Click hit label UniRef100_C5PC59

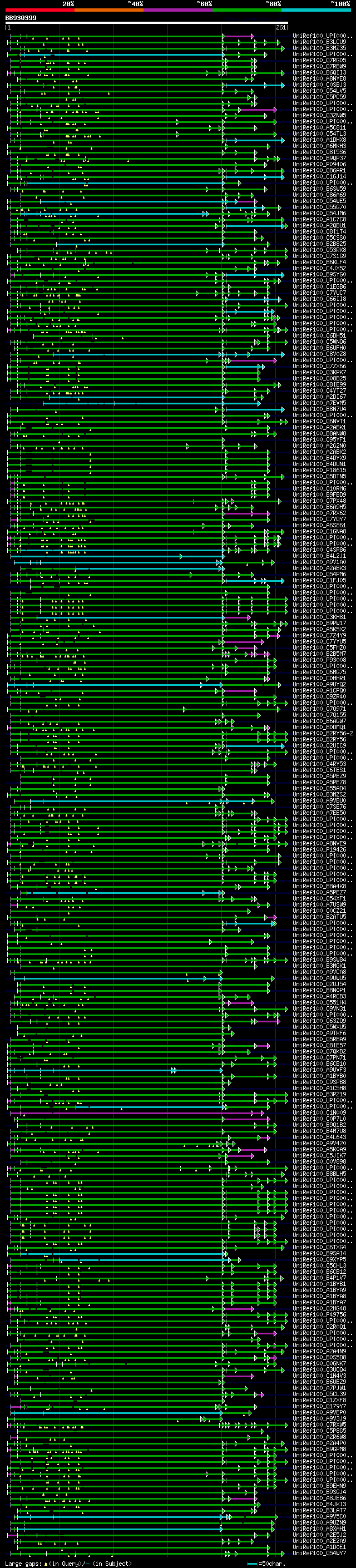tap(319, 97)
